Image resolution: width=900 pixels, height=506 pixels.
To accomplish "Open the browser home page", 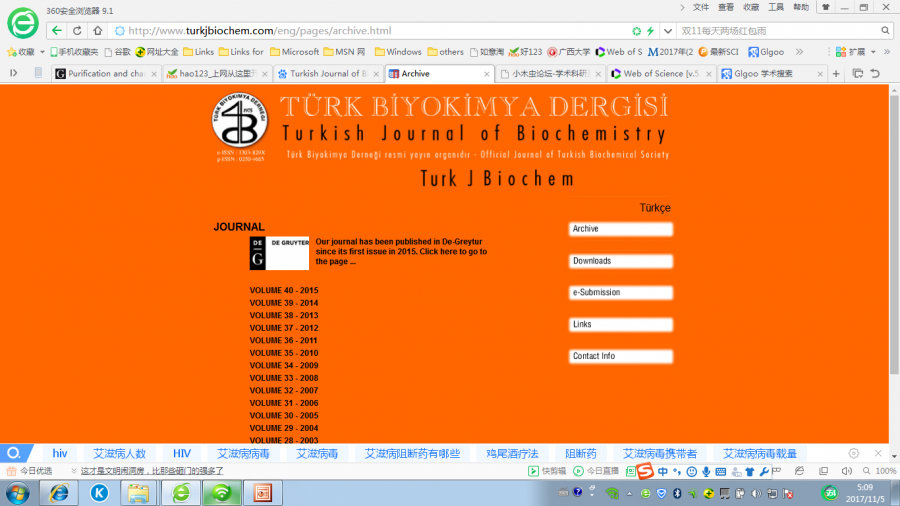I will coord(98,30).
